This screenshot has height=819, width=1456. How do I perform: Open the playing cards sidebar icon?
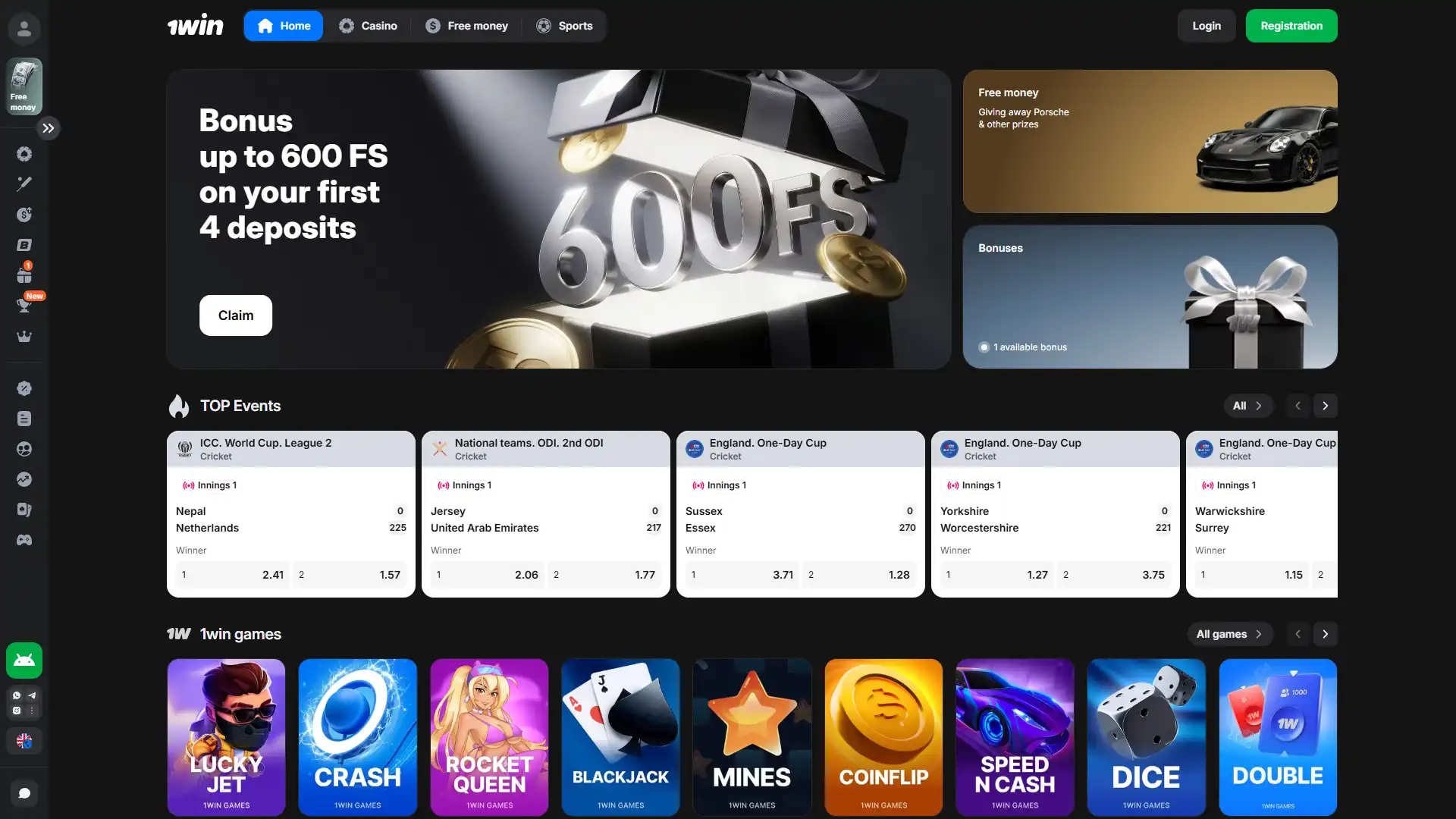pos(24,510)
